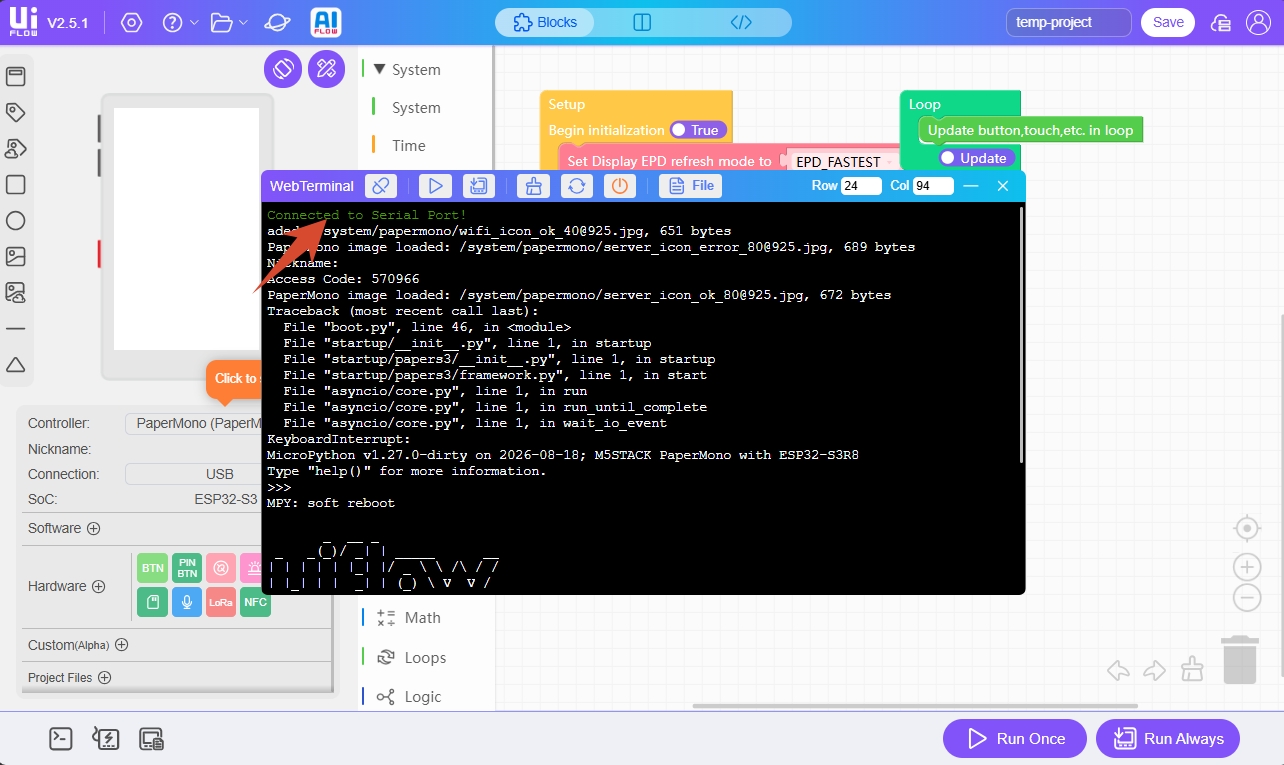The width and height of the screenshot is (1284, 765).
Task: Open the Controller PaperMono dropdown
Action: (x=192, y=423)
